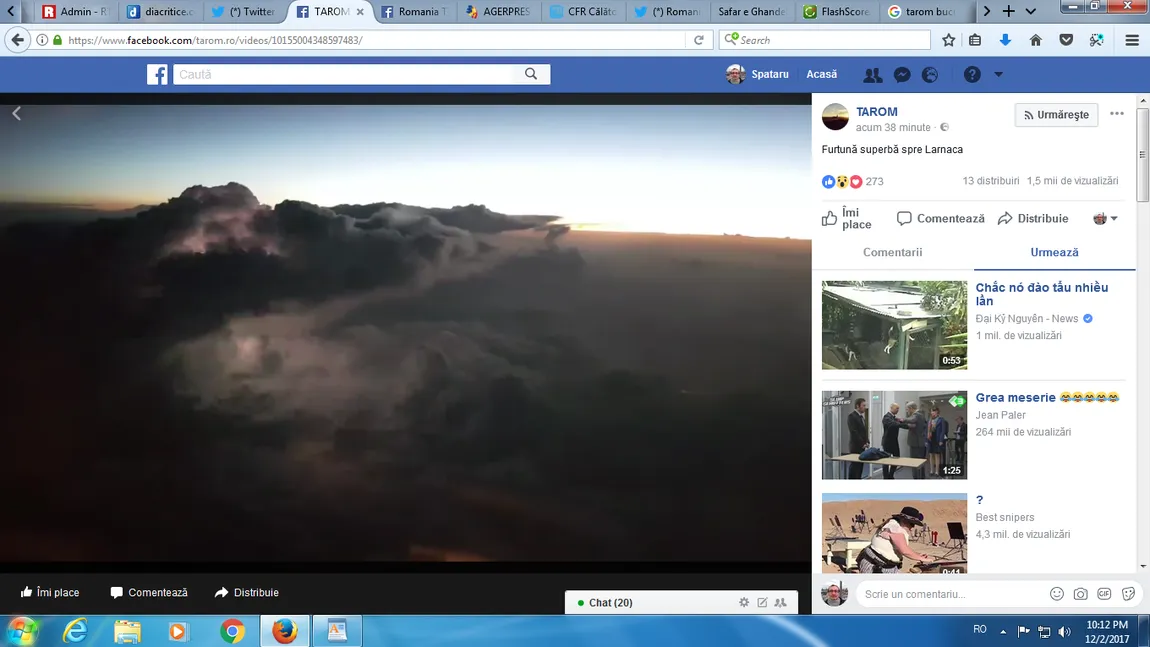Image resolution: width=1150 pixels, height=647 pixels.
Task: Switch to the FlashScore browser tab
Action: [x=840, y=12]
